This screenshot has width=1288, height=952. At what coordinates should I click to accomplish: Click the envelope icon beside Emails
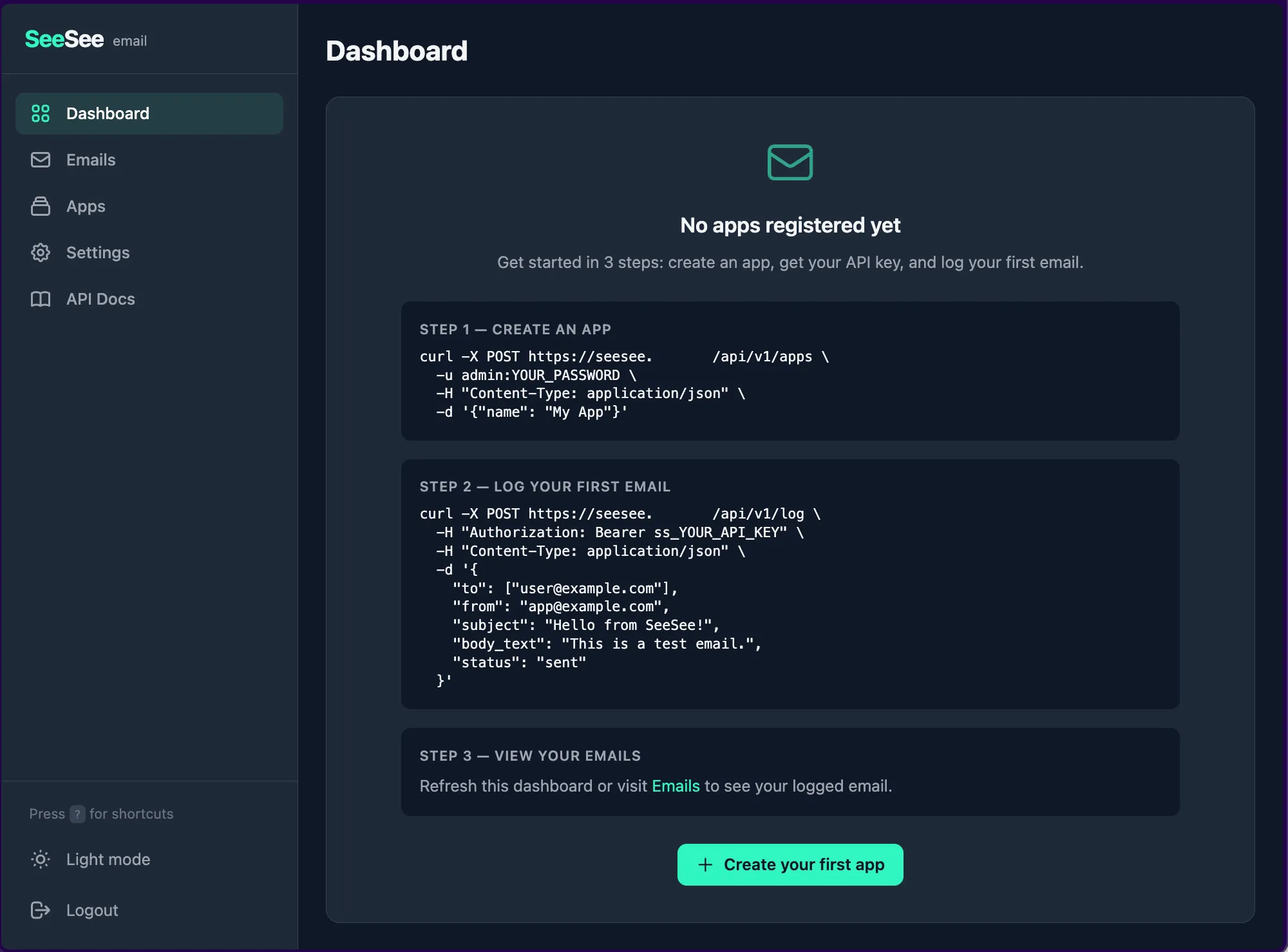[40, 160]
